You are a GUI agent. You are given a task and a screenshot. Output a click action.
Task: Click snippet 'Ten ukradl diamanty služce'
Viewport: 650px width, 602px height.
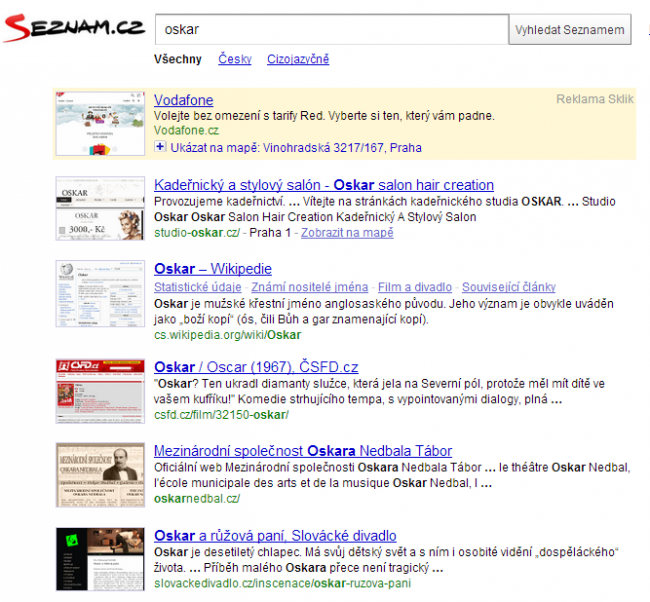point(379,391)
